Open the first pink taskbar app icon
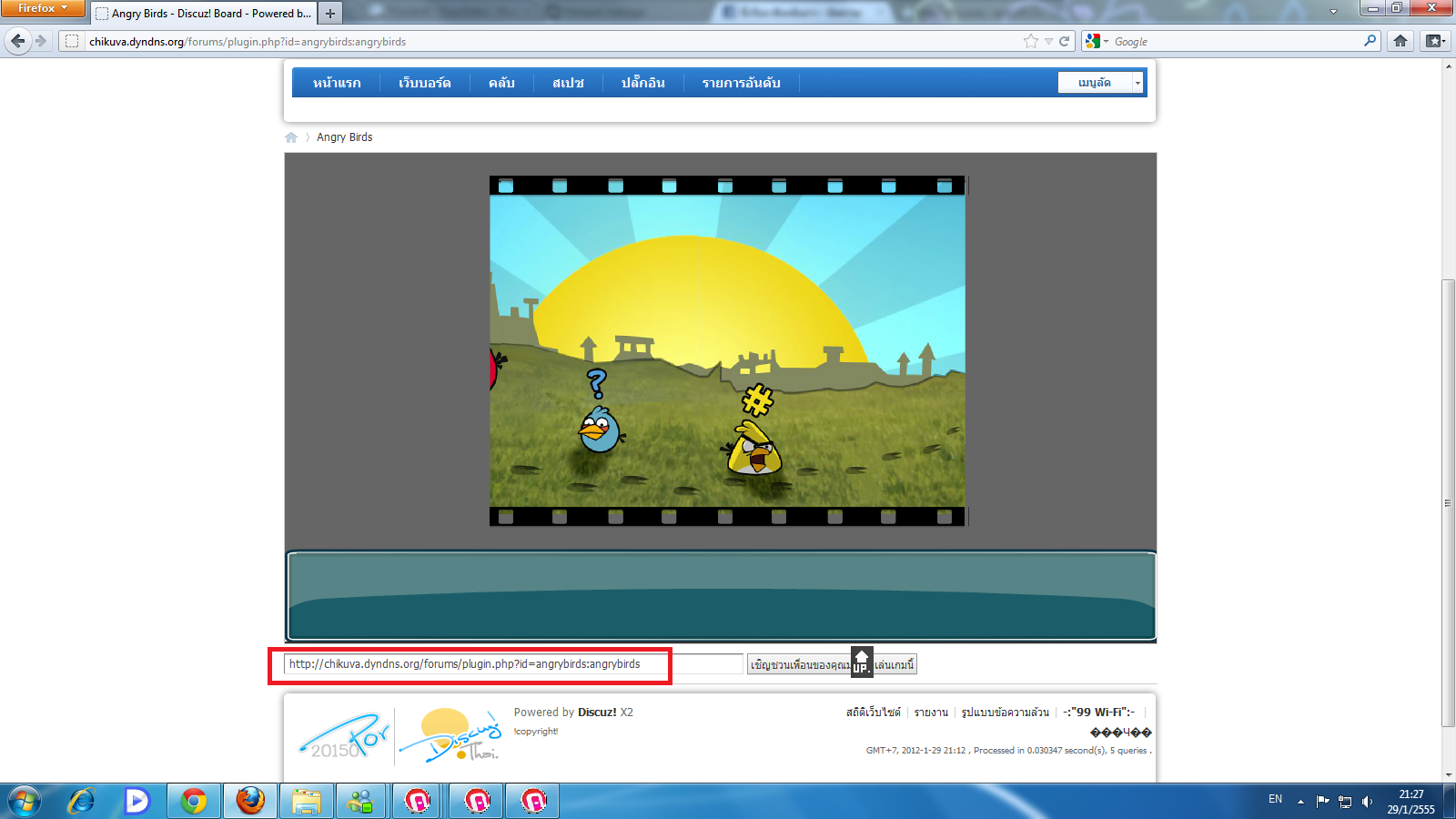The width and height of the screenshot is (1456, 819). [x=418, y=801]
